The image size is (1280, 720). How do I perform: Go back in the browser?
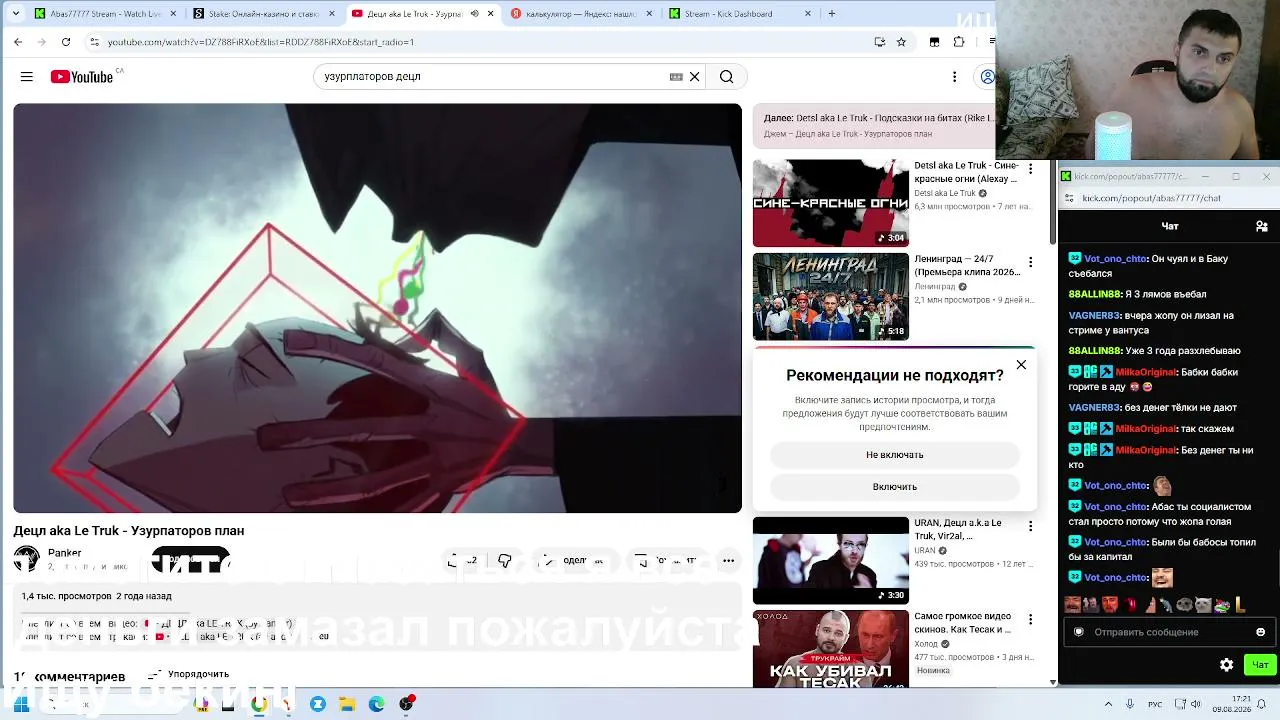coord(18,42)
